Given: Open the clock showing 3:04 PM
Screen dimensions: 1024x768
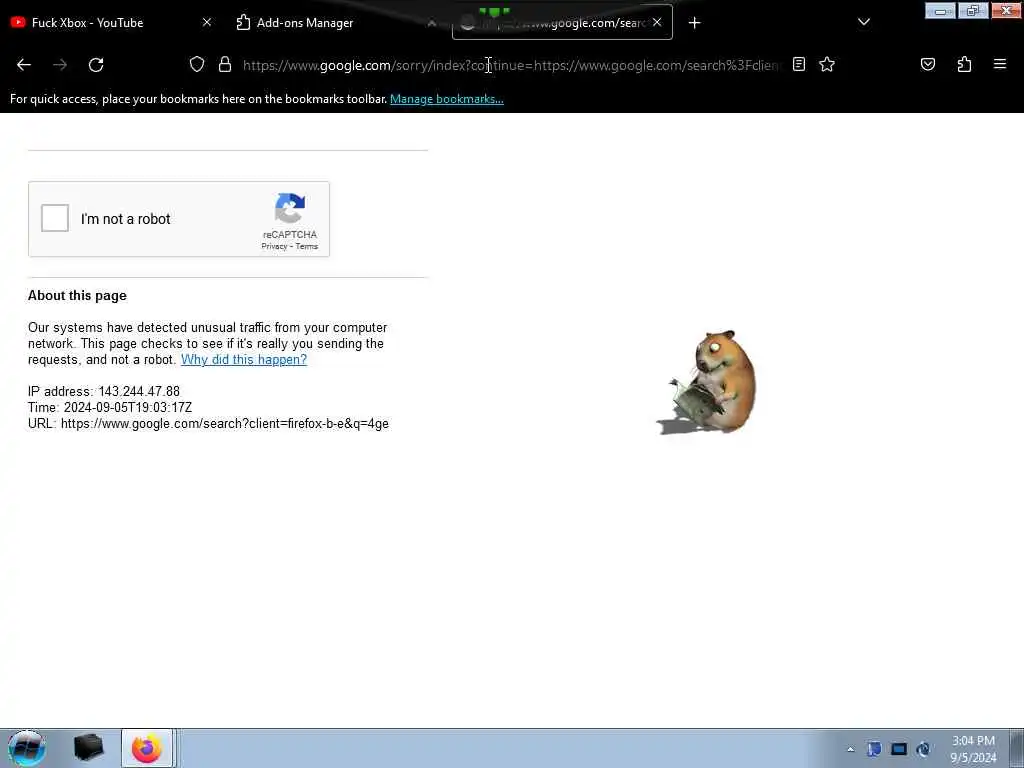Looking at the screenshot, I should coord(973,748).
